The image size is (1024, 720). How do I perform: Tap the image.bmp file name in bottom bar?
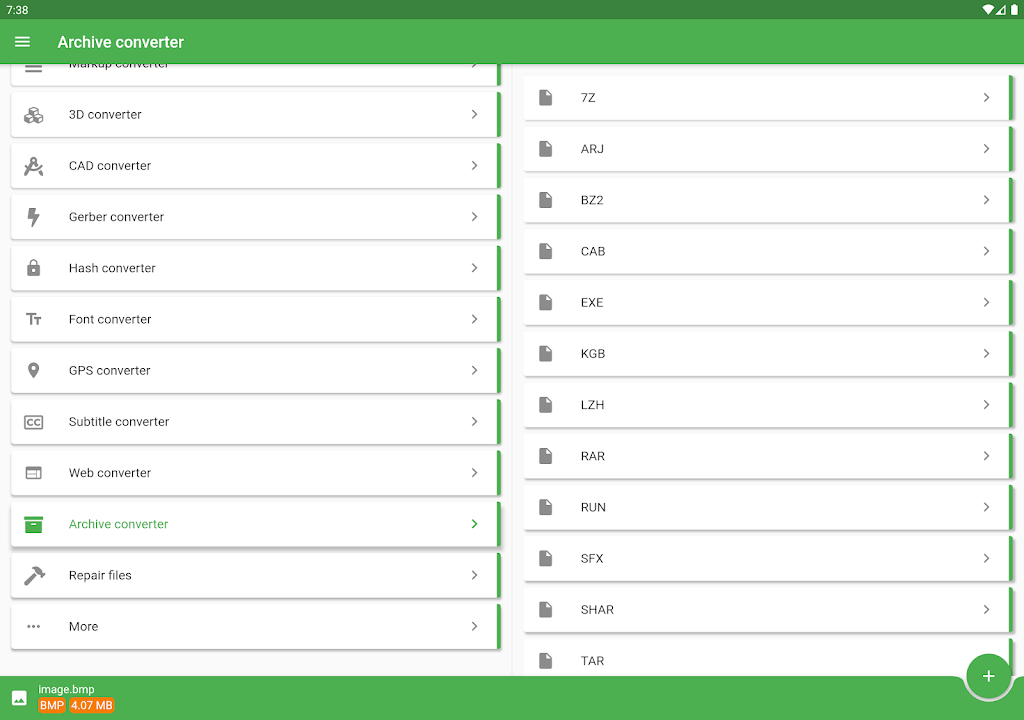pos(67,689)
